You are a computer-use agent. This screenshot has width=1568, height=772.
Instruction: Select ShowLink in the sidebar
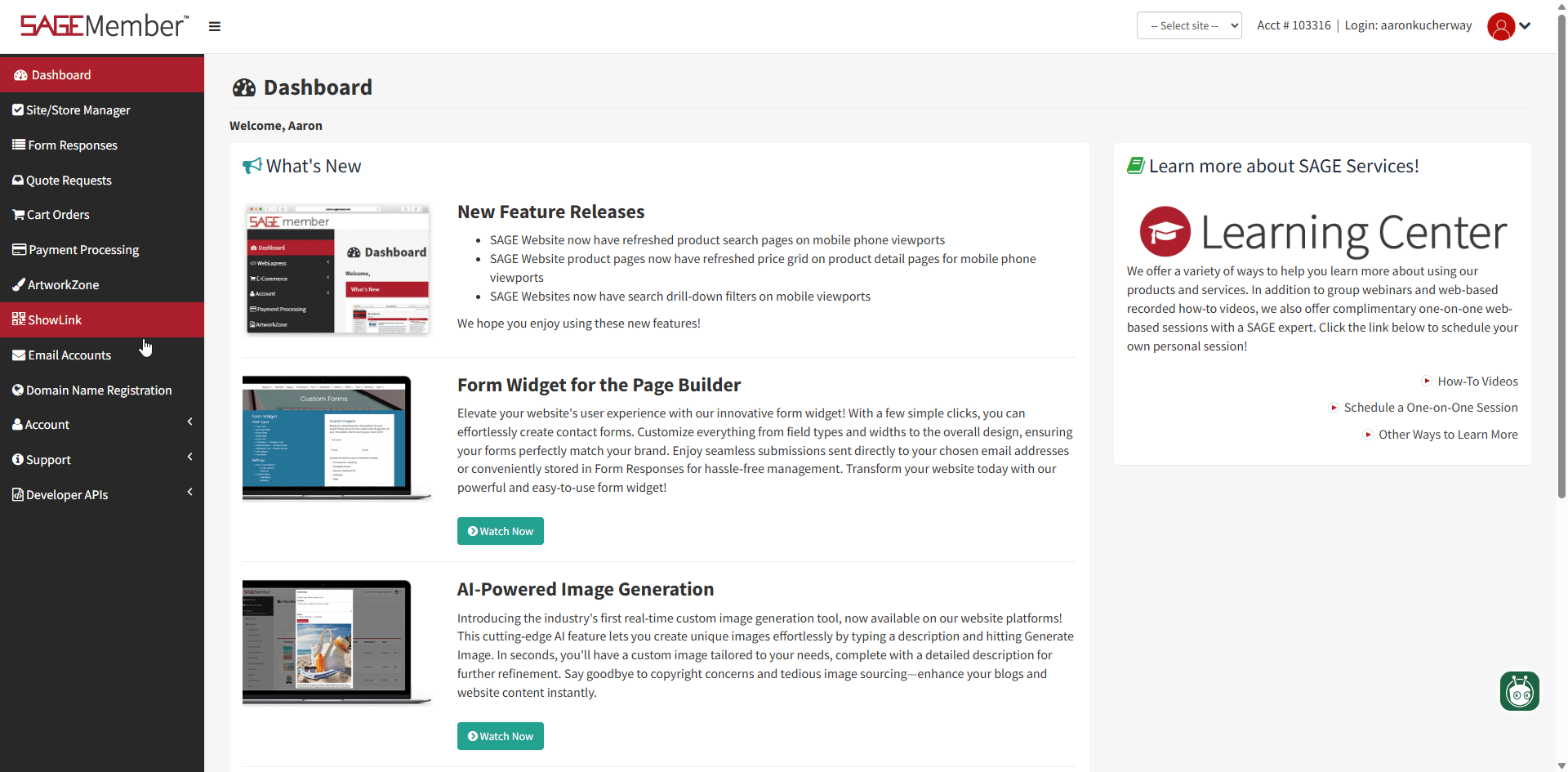pos(54,319)
